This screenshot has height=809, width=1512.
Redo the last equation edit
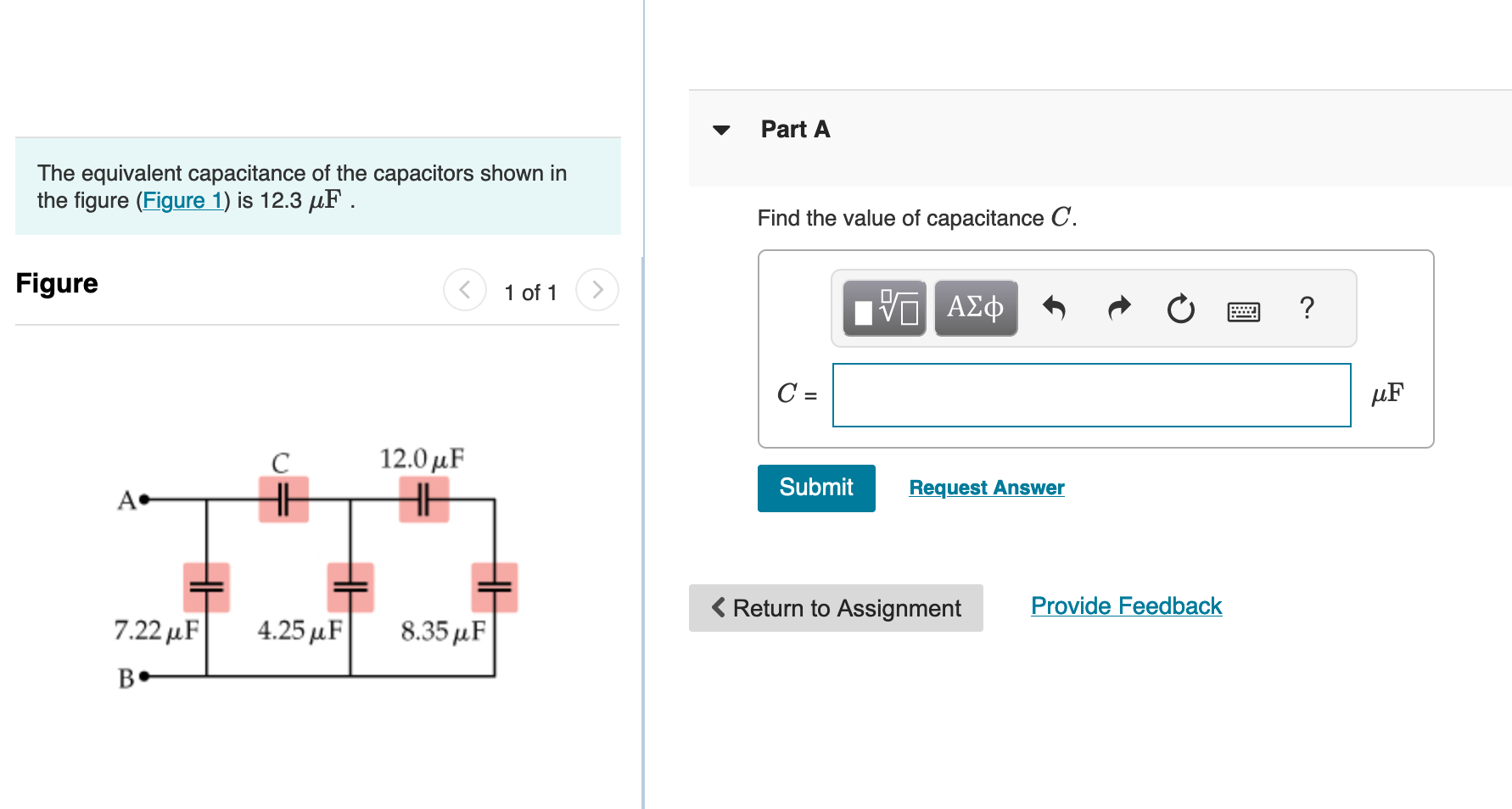pyautogui.click(x=1117, y=308)
